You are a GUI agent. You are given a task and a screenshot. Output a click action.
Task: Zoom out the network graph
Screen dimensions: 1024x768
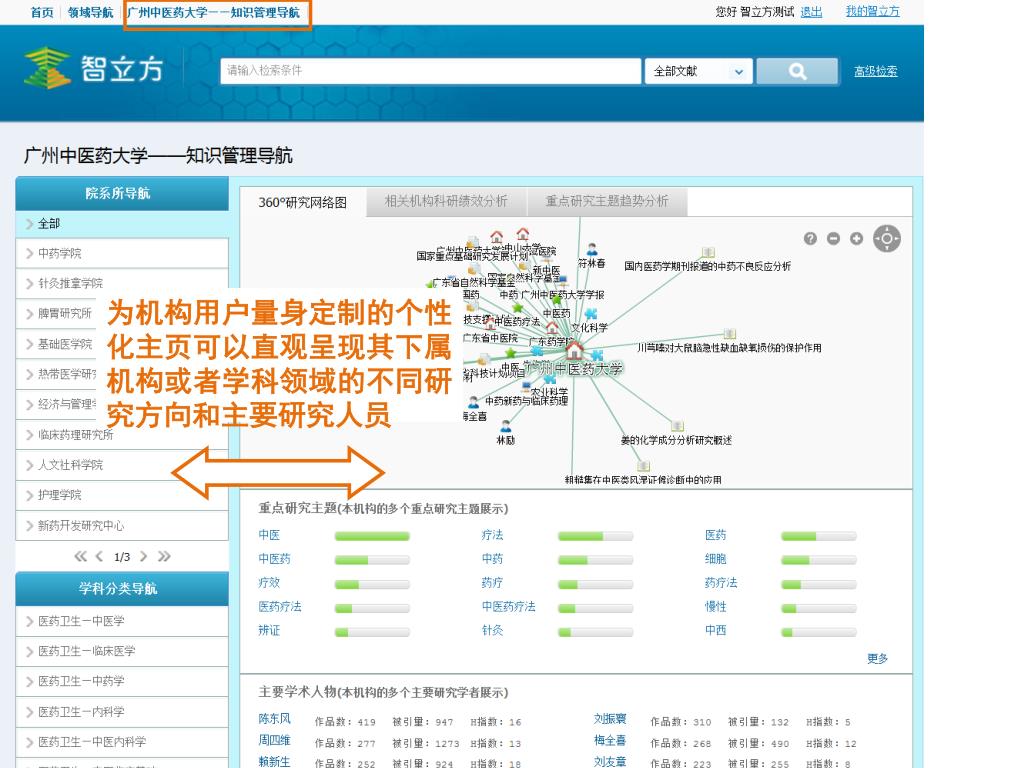(833, 239)
